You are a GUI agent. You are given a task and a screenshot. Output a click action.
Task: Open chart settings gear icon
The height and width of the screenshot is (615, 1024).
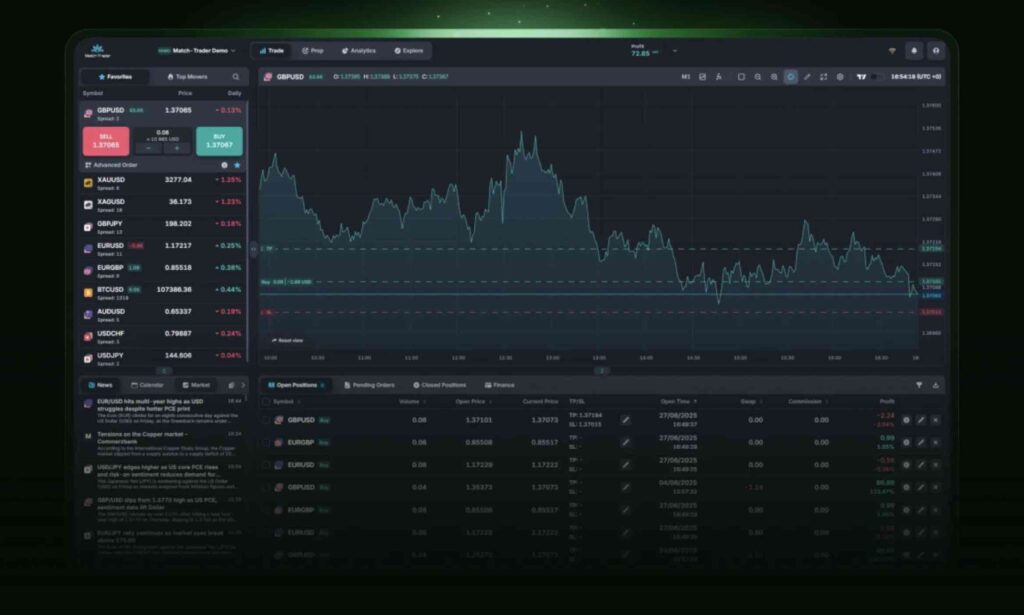pyautogui.click(x=840, y=77)
